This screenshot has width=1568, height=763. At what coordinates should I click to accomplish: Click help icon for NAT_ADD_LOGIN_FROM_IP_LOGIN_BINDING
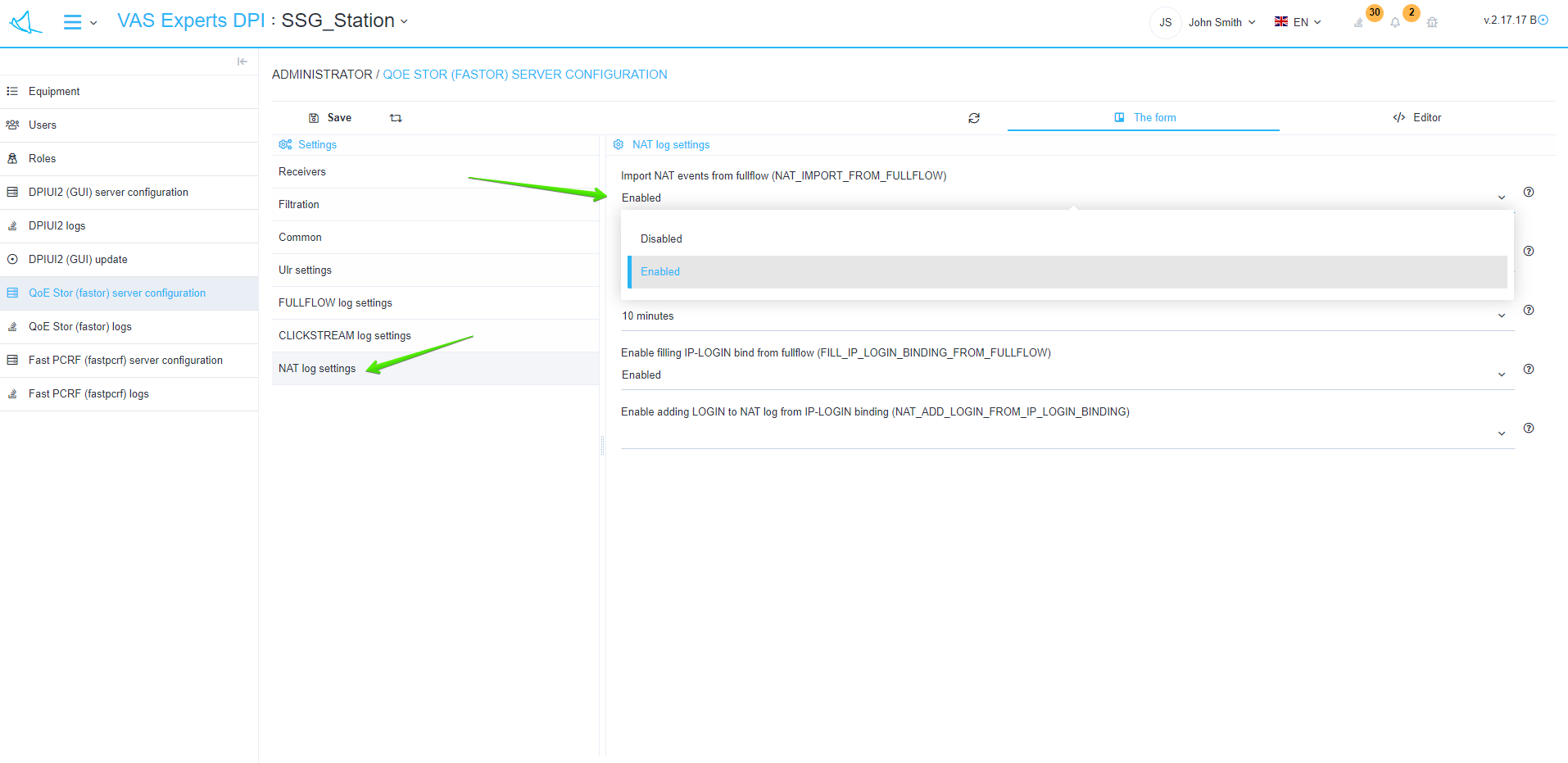(1529, 428)
